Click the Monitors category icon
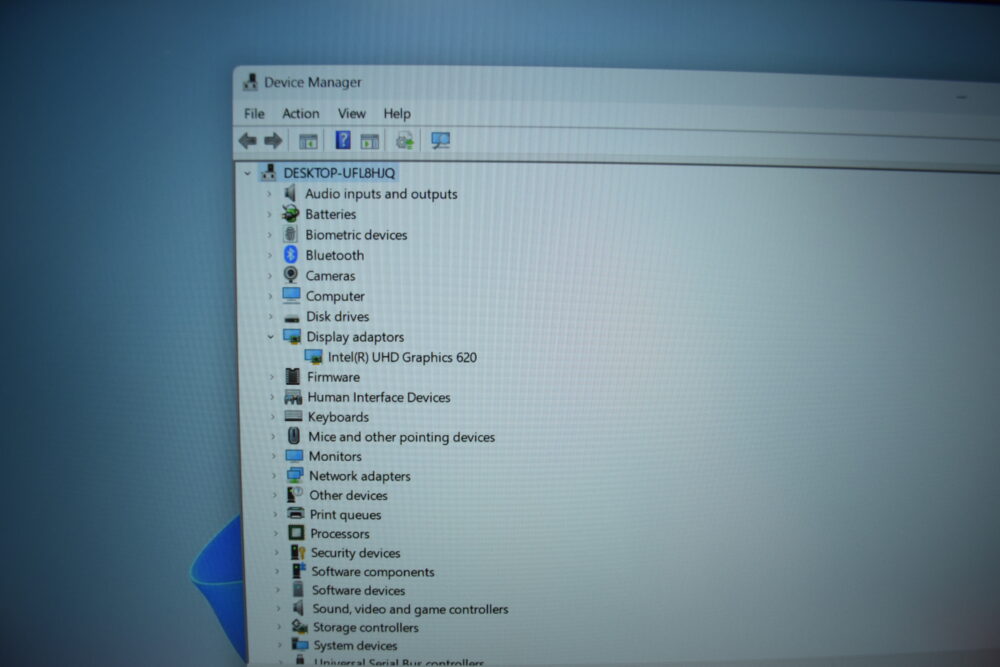 pos(294,456)
